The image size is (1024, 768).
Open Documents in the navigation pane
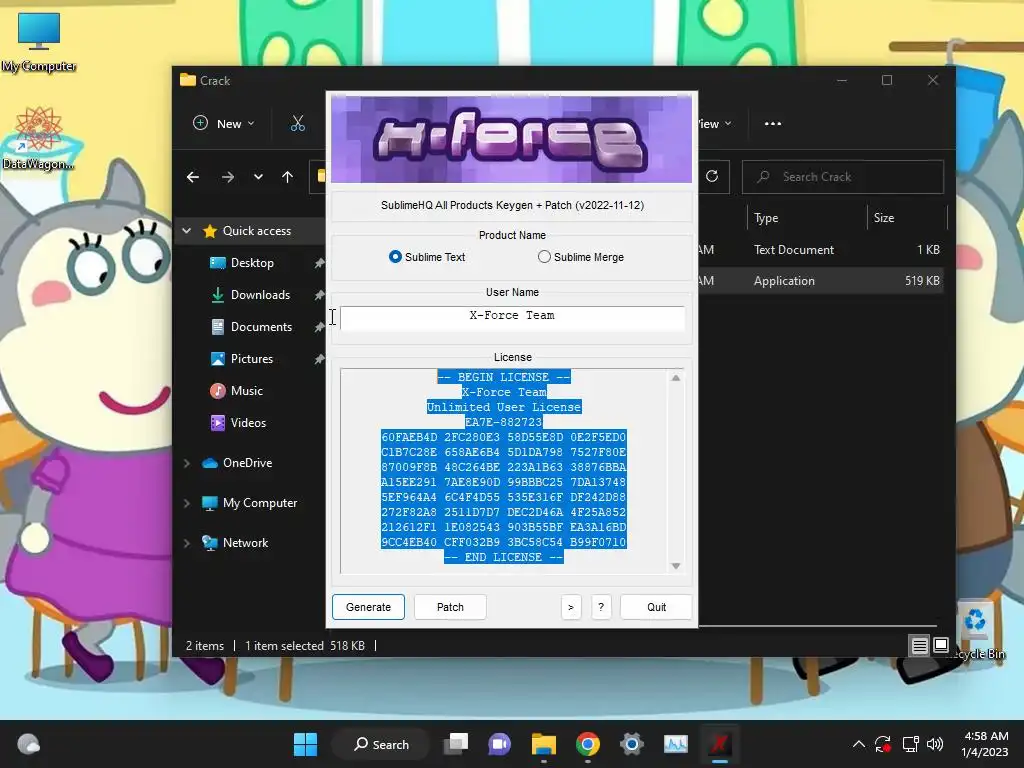[x=261, y=327]
